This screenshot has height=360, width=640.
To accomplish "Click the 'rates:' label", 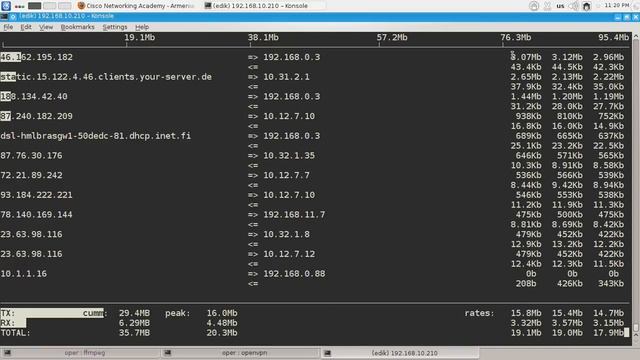I will (479, 313).
